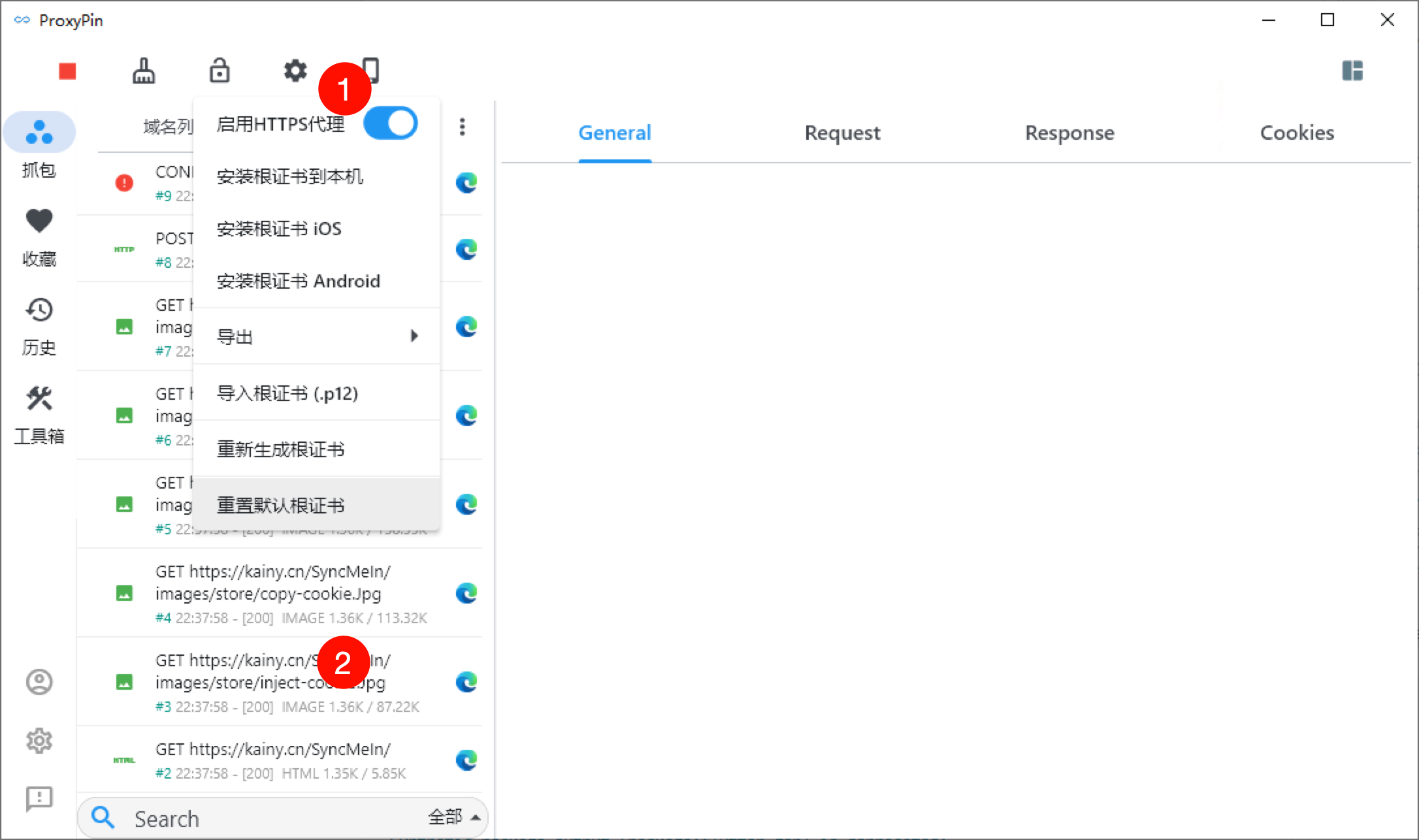Open the settings gear in the top toolbar
1419x840 pixels.
click(x=295, y=71)
